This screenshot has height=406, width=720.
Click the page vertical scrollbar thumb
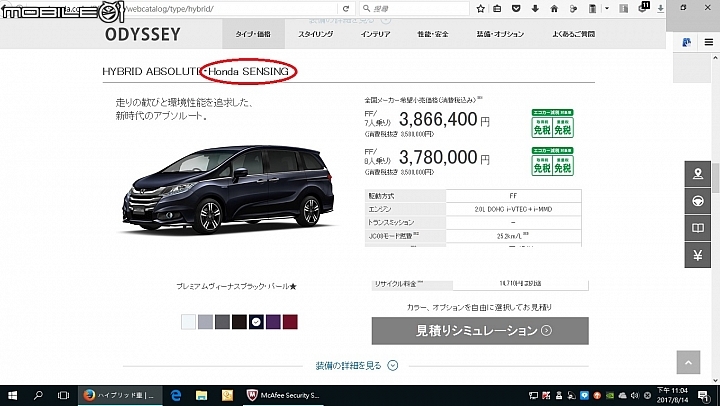715,178
